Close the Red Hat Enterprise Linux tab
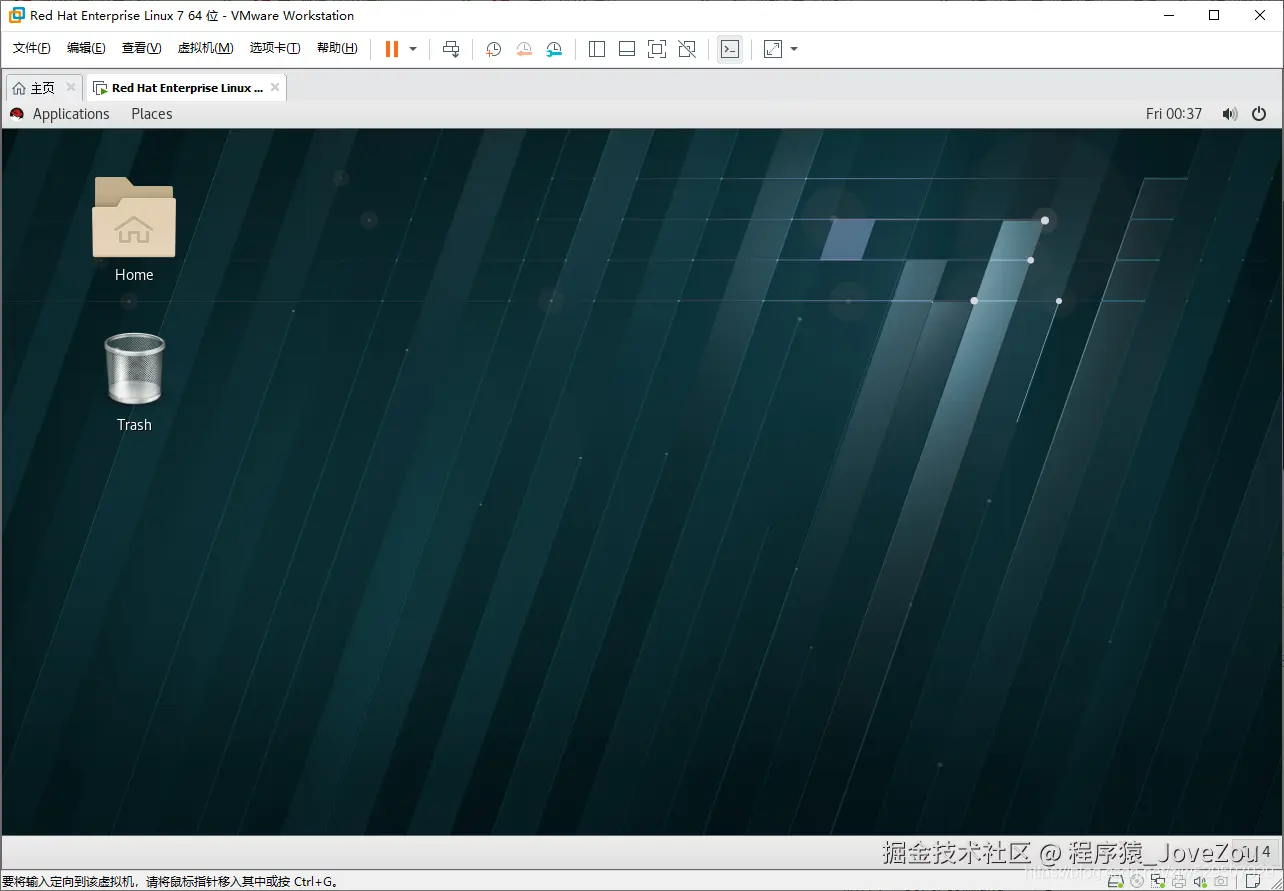The width and height of the screenshot is (1284, 891). point(275,87)
